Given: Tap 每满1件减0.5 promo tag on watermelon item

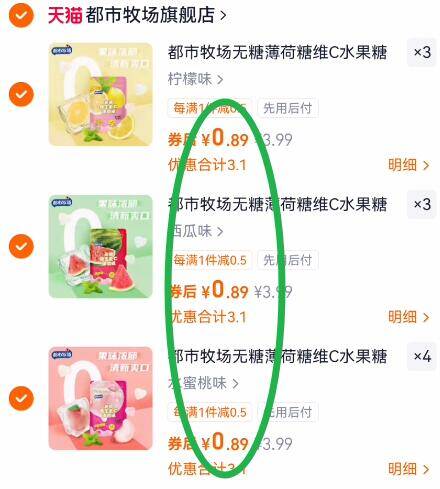Looking at the screenshot, I should (210, 260).
